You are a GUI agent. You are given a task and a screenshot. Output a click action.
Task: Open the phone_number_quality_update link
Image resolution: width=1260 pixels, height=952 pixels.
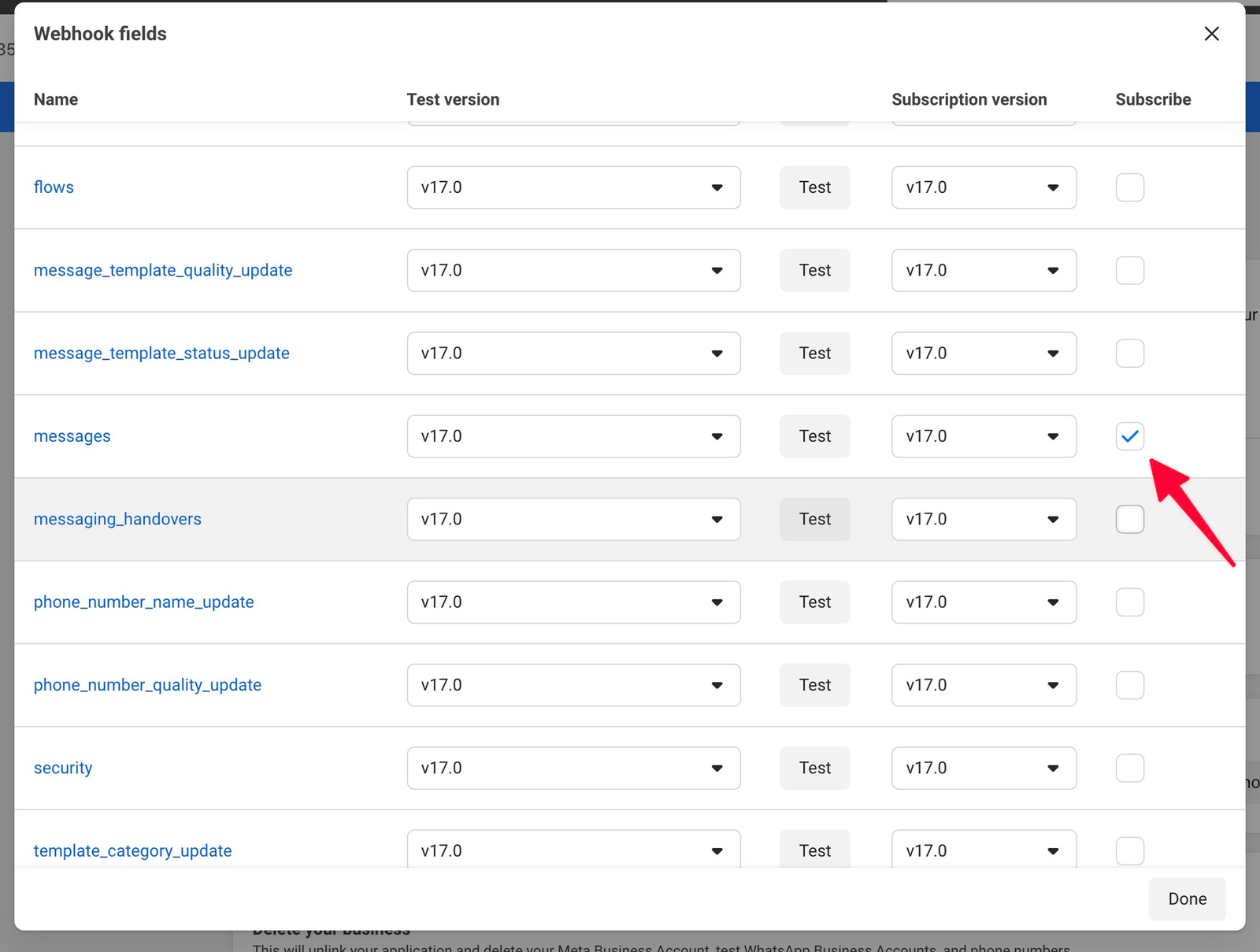(147, 685)
